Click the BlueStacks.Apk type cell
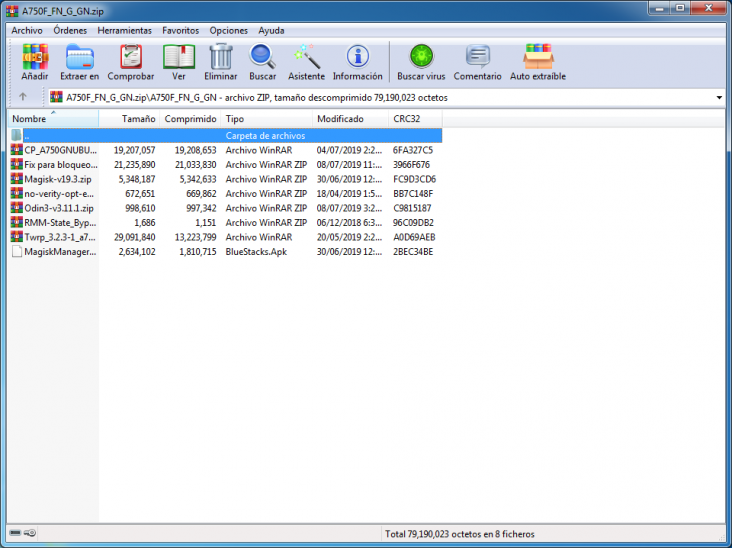This screenshot has width=732, height=548. tap(256, 252)
